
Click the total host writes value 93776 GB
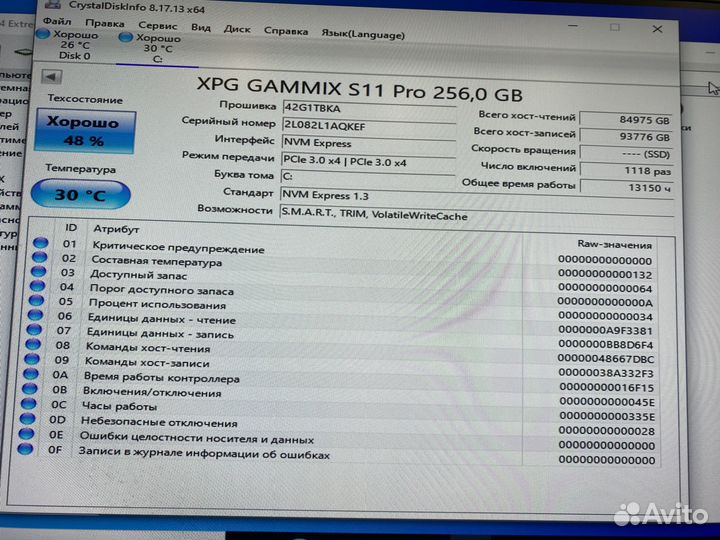pyautogui.click(x=626, y=136)
